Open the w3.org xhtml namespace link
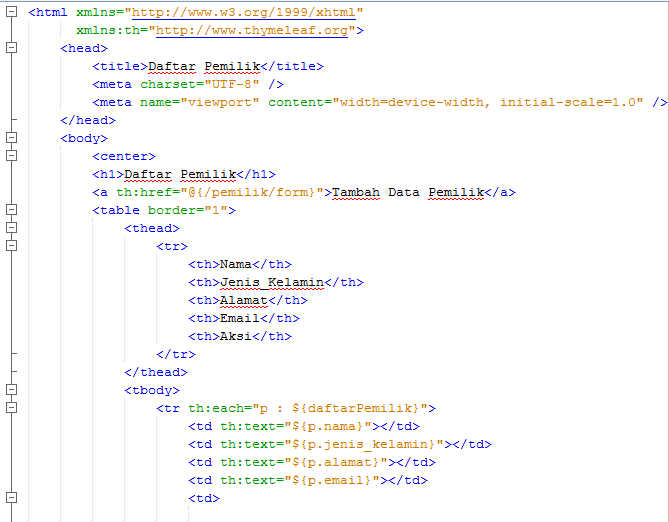Viewport: 669px width, 522px height. point(244,12)
